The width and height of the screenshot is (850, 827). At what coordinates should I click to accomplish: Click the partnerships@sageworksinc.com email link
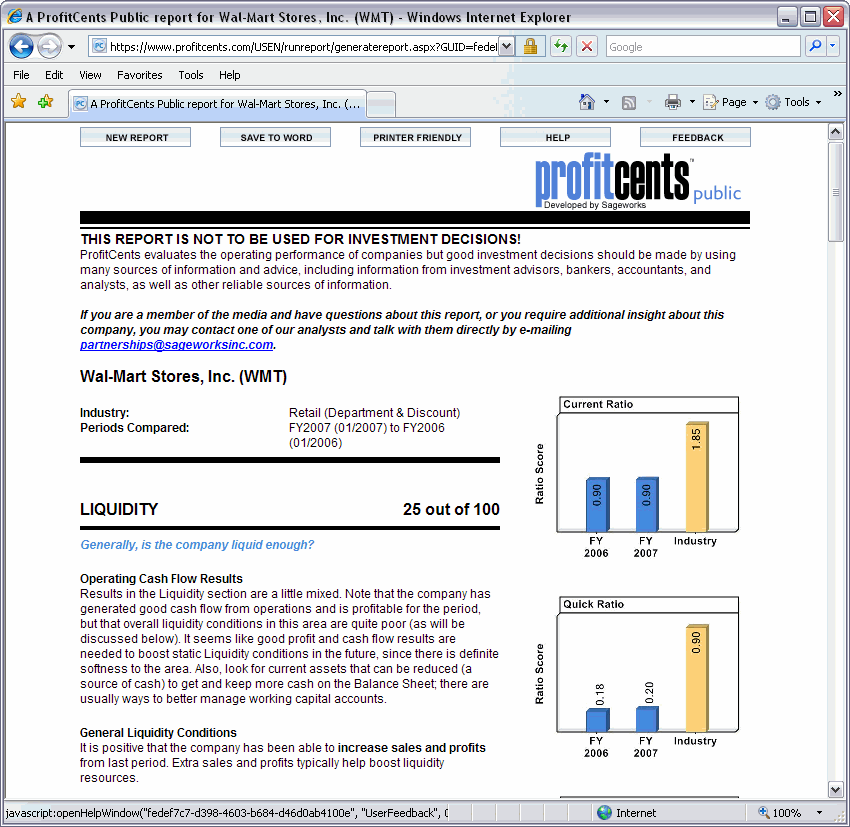coord(176,345)
